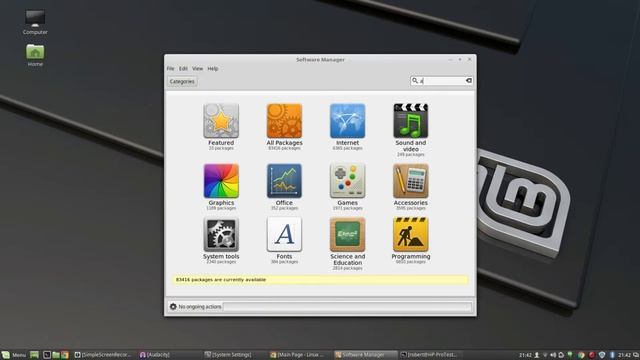Open the File menu
The height and width of the screenshot is (360, 640).
click(170, 69)
